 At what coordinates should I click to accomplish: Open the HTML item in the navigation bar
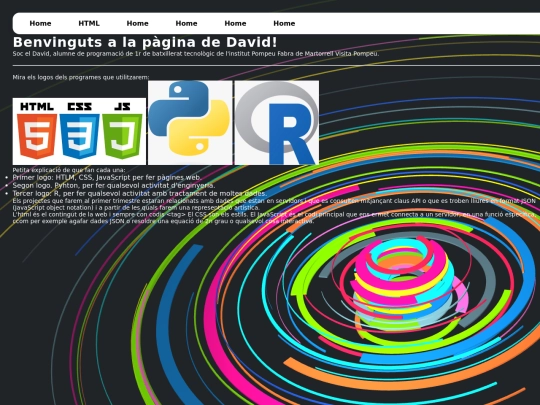click(x=89, y=23)
